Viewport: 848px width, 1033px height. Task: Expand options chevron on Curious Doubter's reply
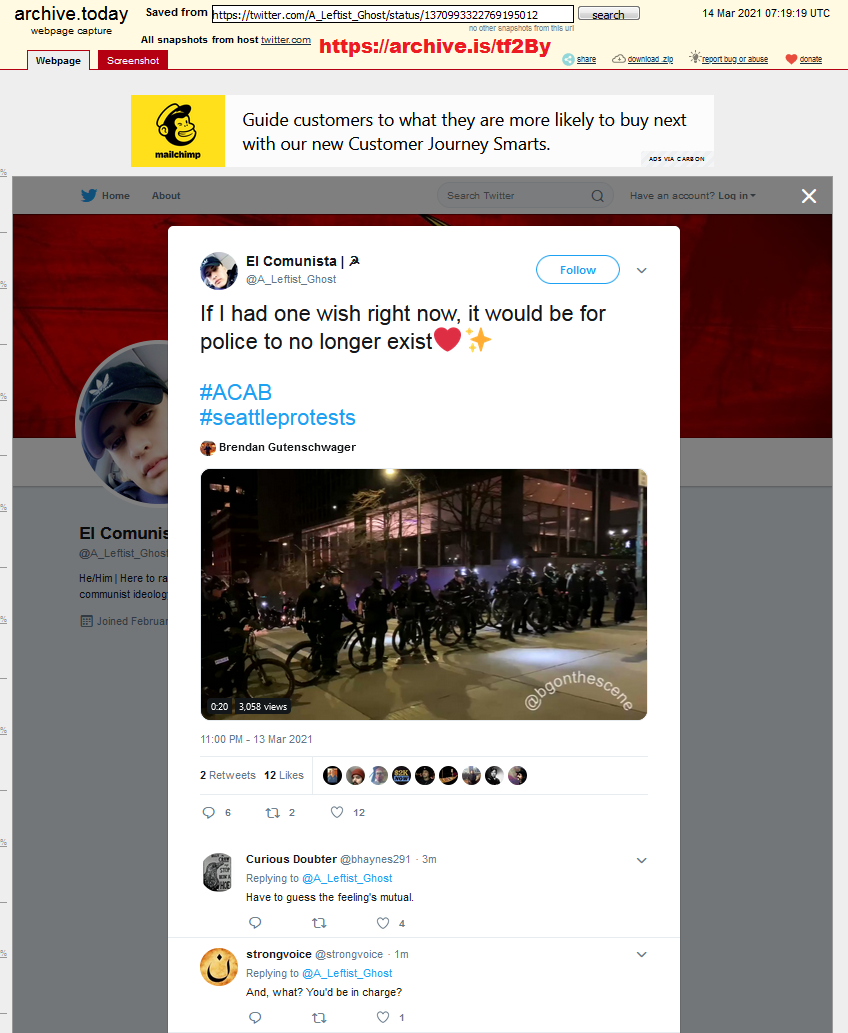pyautogui.click(x=641, y=860)
